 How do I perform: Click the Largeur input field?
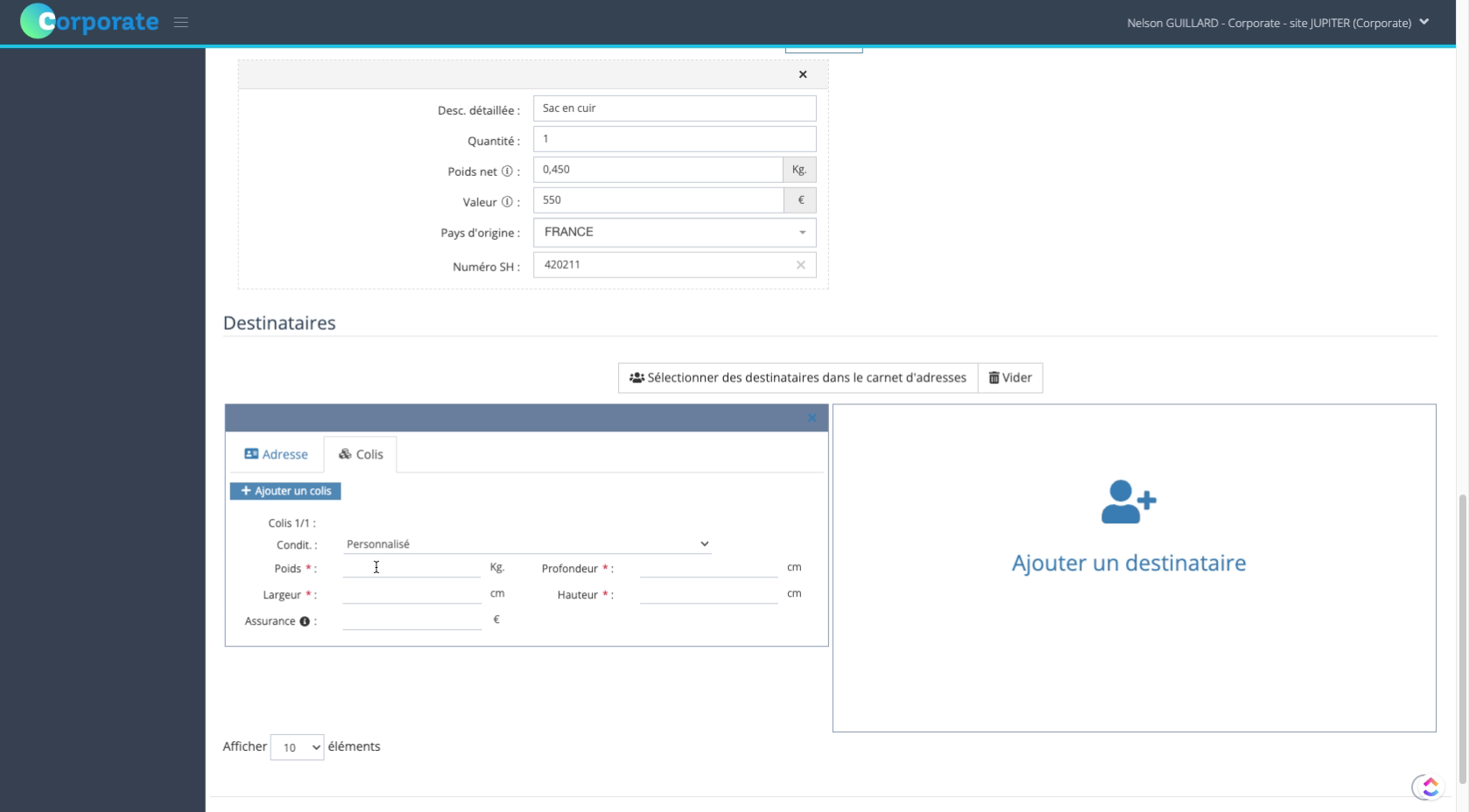[x=411, y=594]
